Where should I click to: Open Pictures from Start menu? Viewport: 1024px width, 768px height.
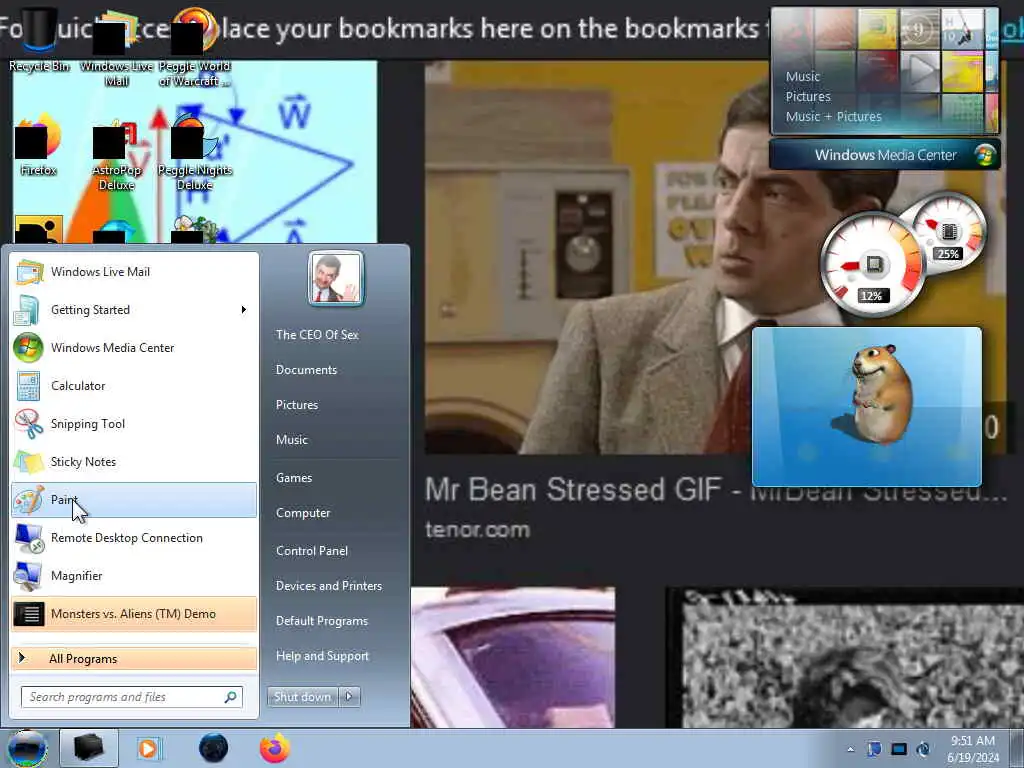(x=297, y=405)
